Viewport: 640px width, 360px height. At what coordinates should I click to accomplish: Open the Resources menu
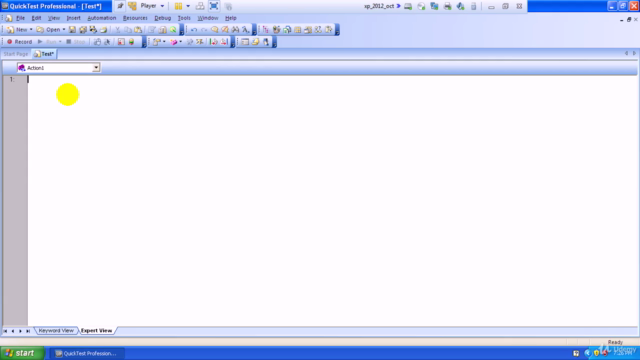click(135, 18)
